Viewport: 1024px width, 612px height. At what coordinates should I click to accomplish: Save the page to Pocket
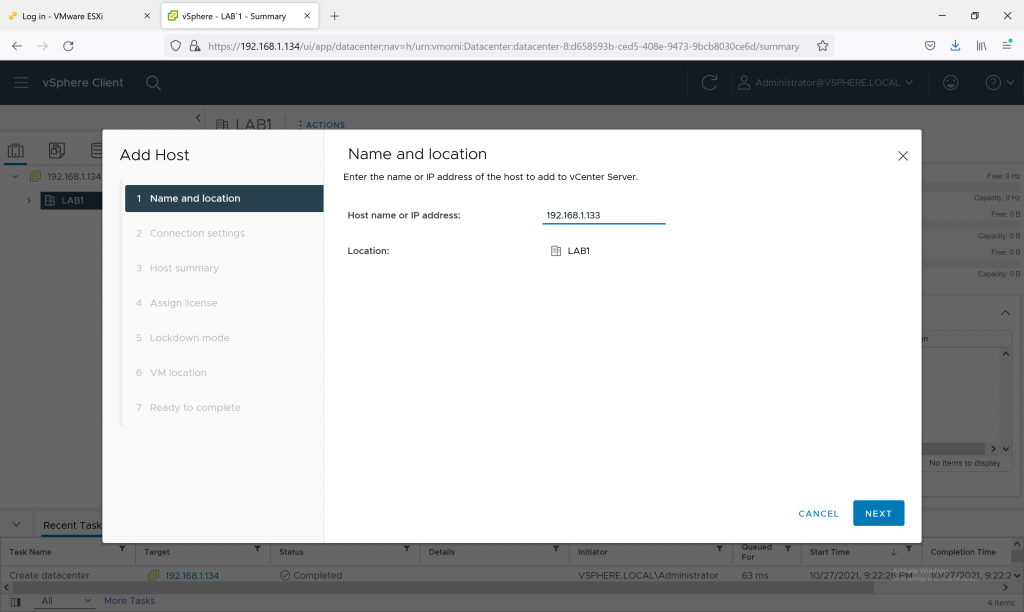[930, 46]
